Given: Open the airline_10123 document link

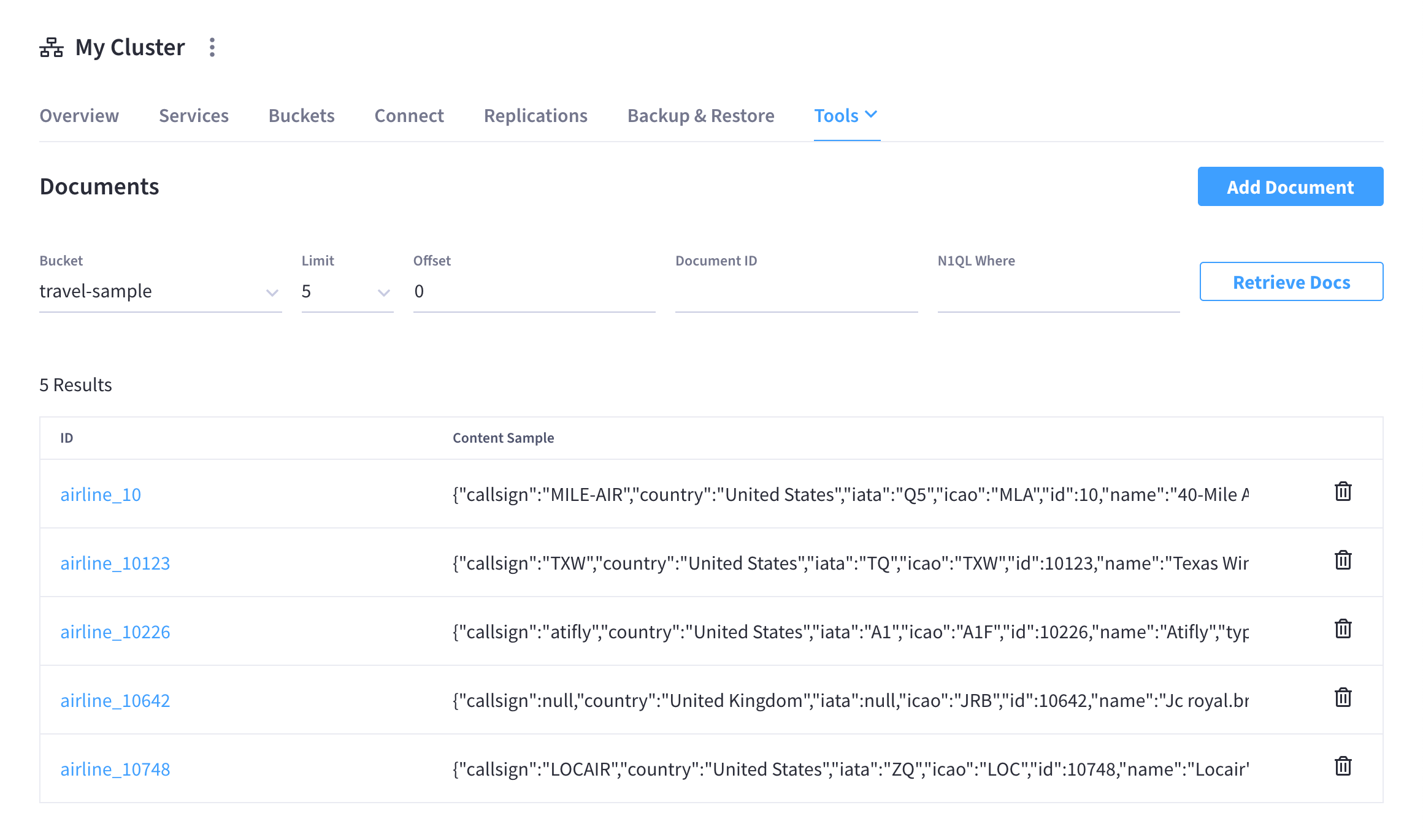Looking at the screenshot, I should [x=115, y=563].
